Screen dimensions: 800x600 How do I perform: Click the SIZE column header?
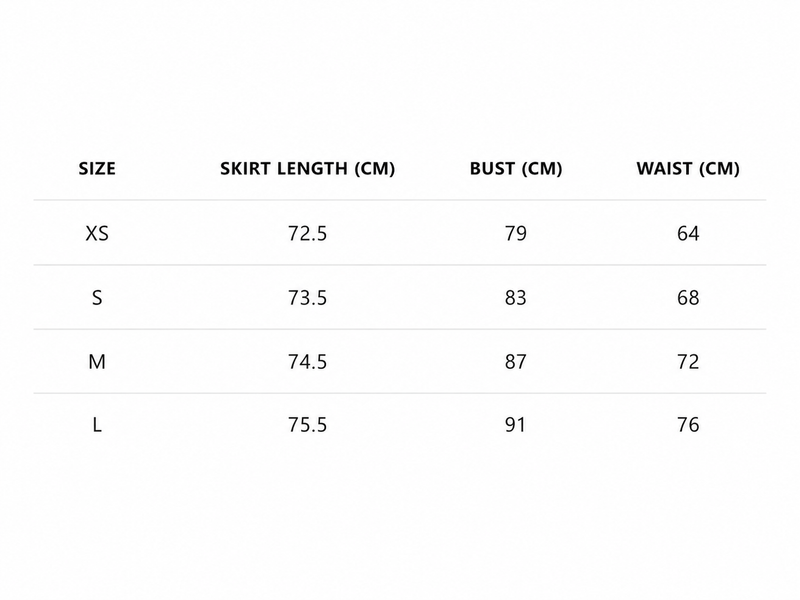(x=97, y=168)
